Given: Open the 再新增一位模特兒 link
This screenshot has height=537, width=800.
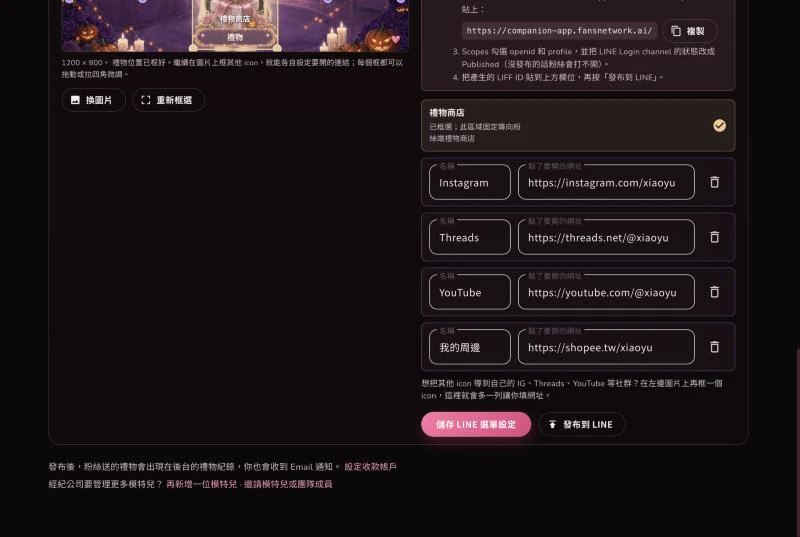Looking at the screenshot, I should [202, 484].
